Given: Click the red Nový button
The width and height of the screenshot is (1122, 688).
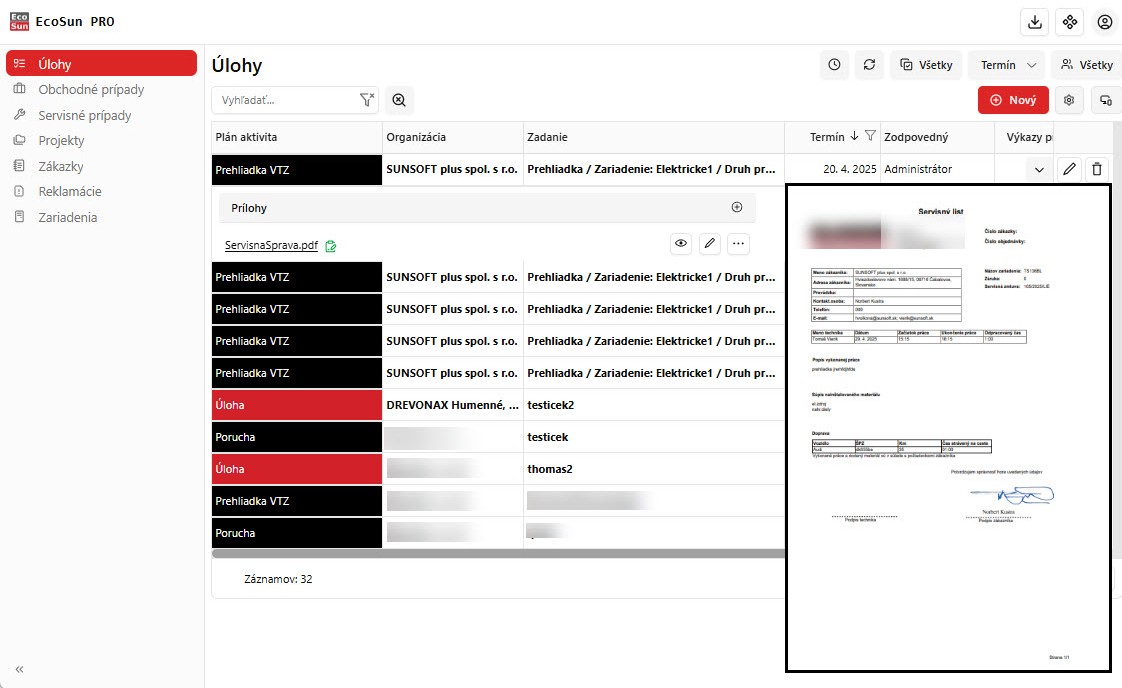Looking at the screenshot, I should [1013, 100].
